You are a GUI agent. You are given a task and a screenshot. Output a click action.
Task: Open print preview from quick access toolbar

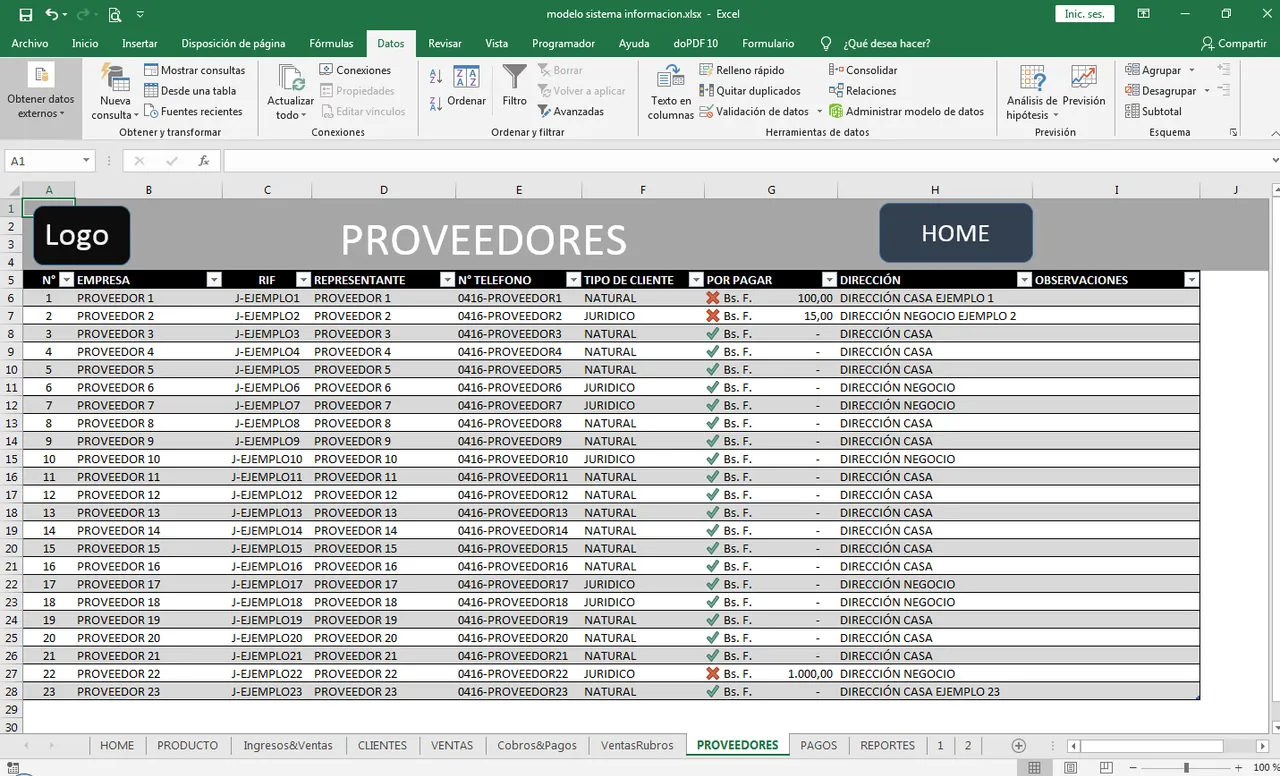(115, 15)
